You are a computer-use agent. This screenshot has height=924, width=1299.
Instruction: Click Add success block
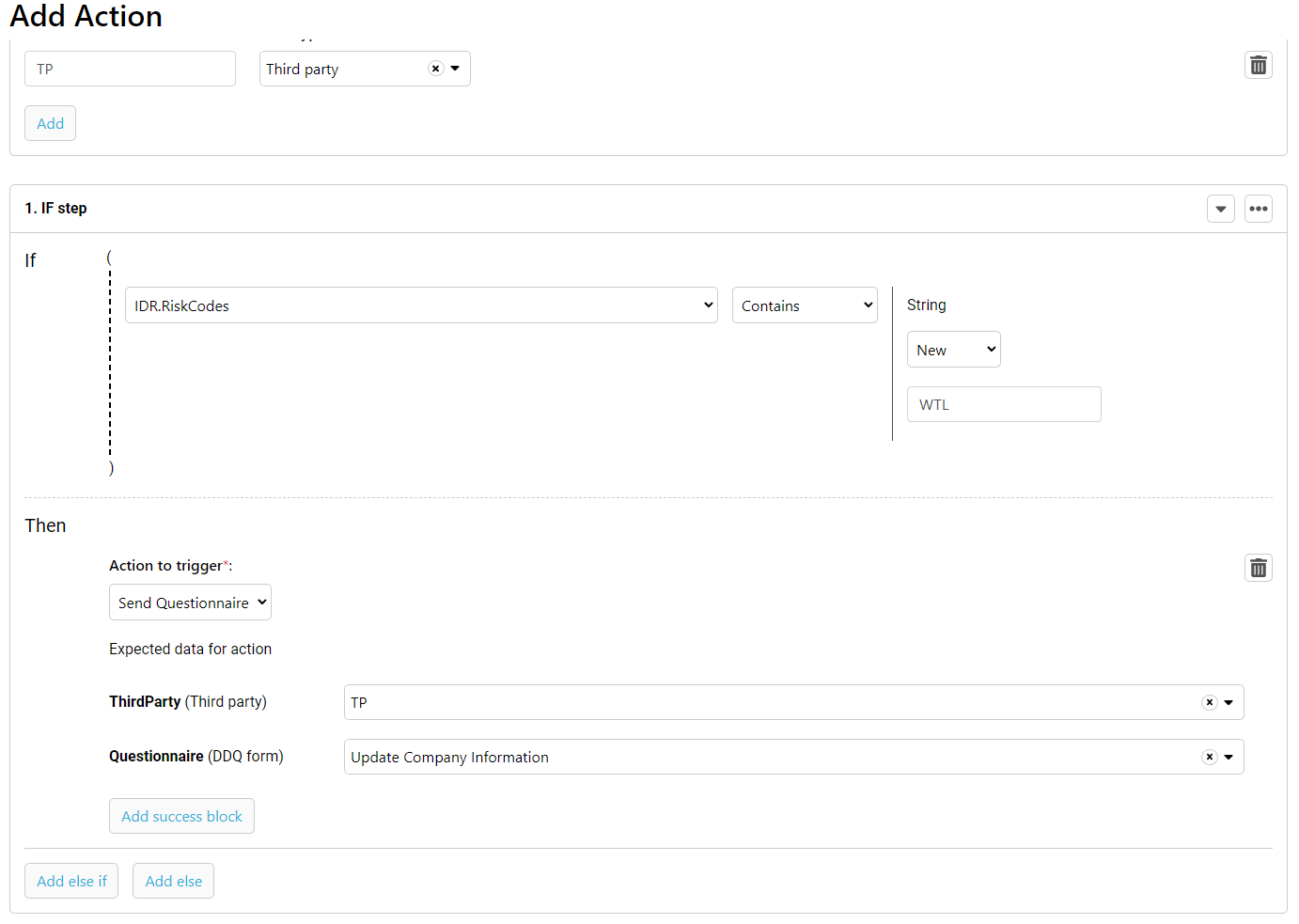(x=181, y=815)
